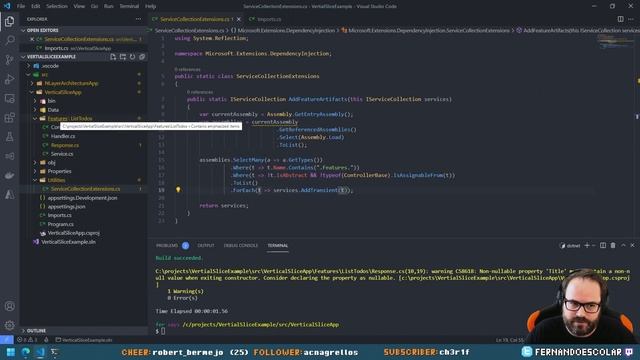
Task: Open the Explorer view in activity bar
Action: pyautogui.click(x=9, y=21)
